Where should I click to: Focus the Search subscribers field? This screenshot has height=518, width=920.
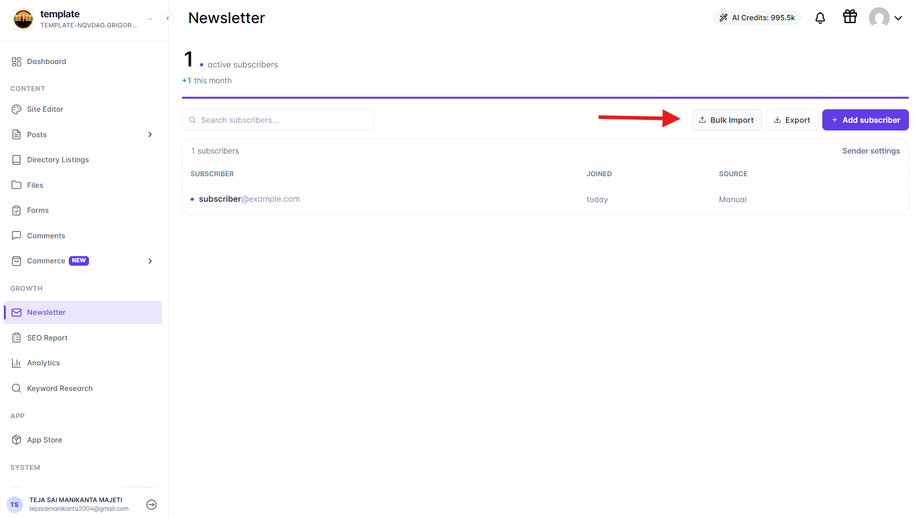coord(278,120)
